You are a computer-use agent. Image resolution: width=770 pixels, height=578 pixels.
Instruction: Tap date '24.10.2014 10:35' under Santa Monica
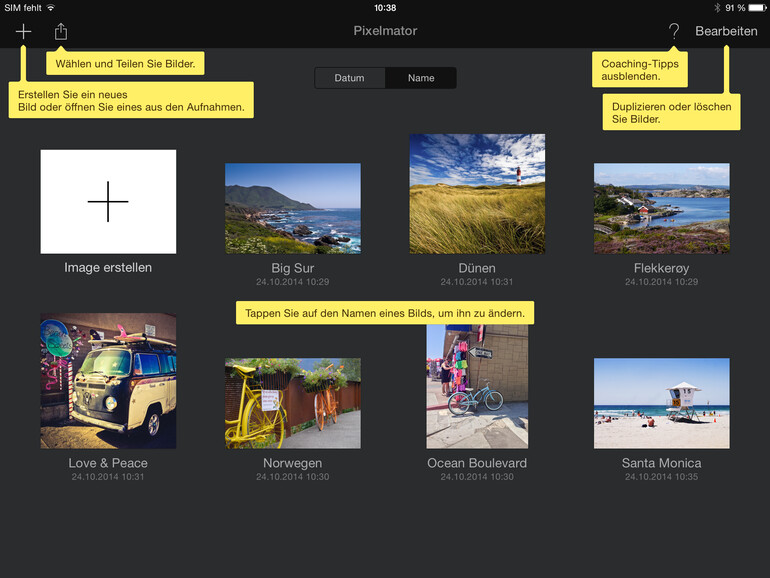(x=661, y=477)
